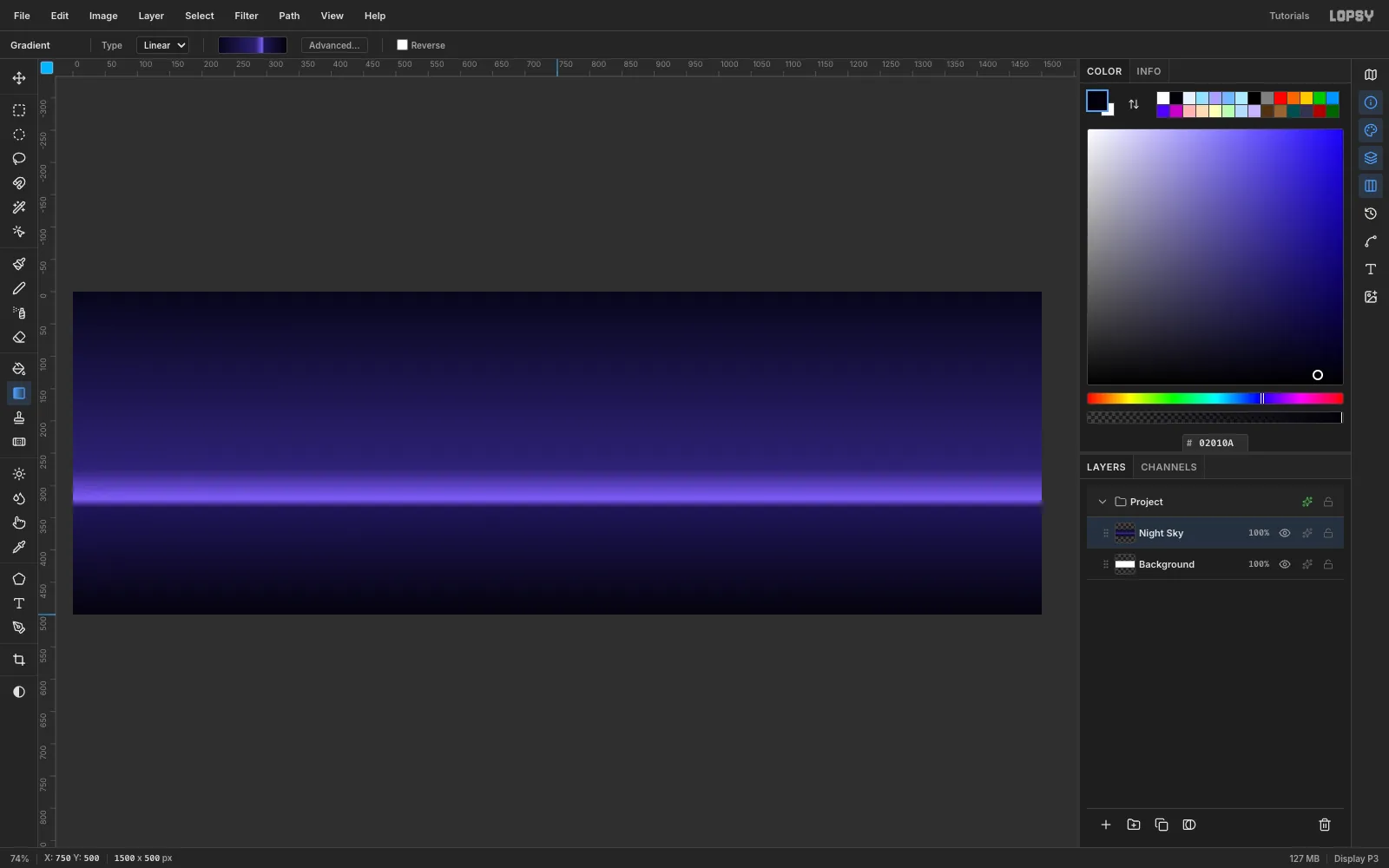Select the Smudge finger tool

[x=19, y=523]
